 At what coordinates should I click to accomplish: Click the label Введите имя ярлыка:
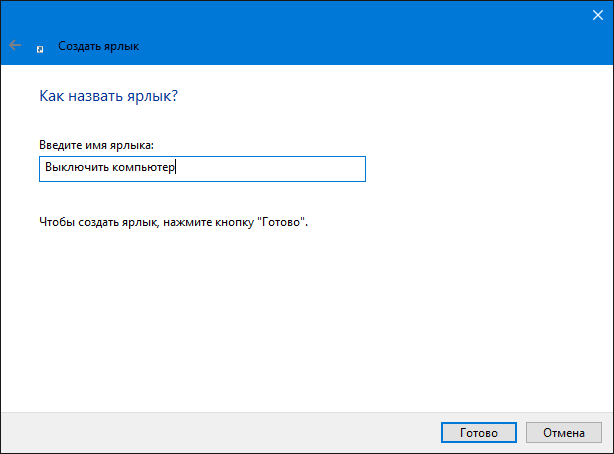pyautogui.click(x=96, y=145)
